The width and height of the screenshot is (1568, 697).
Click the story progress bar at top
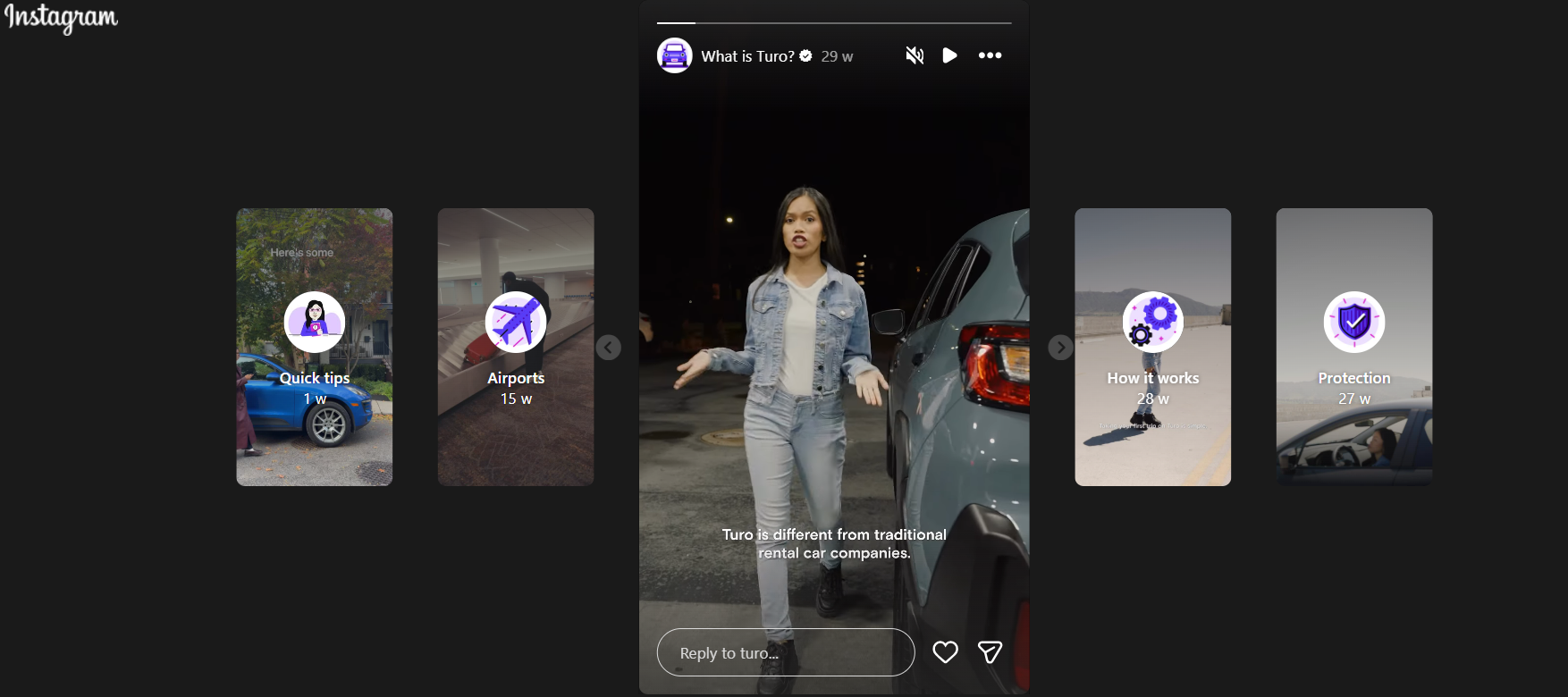click(x=834, y=22)
